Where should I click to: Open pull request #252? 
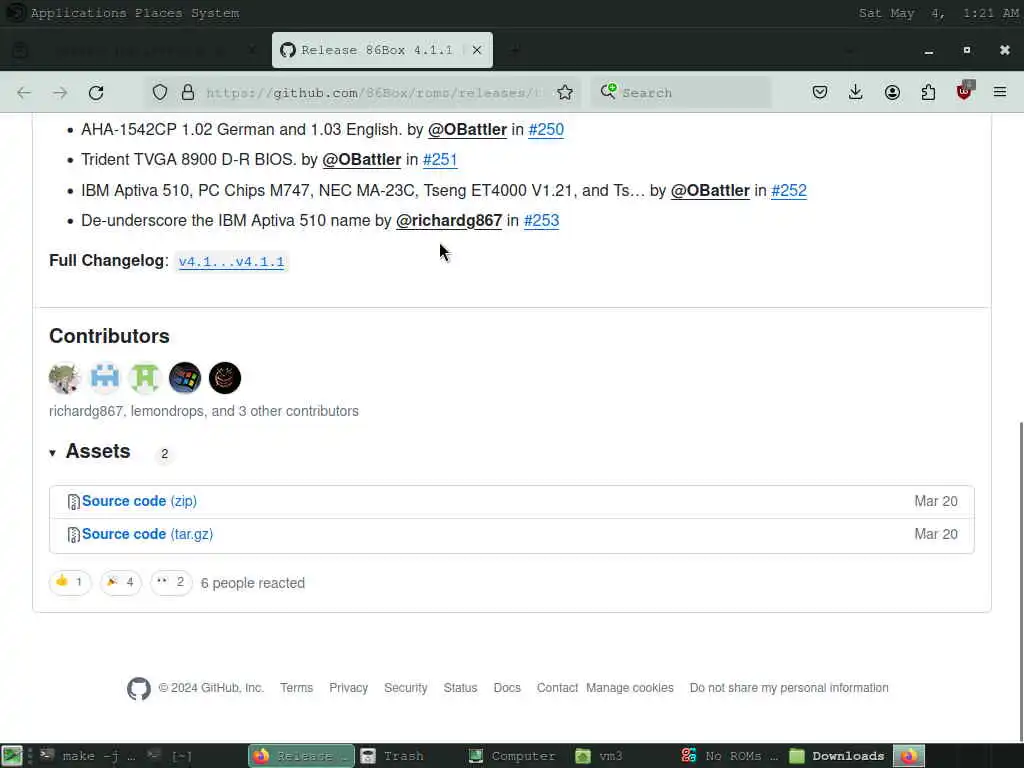tap(789, 190)
